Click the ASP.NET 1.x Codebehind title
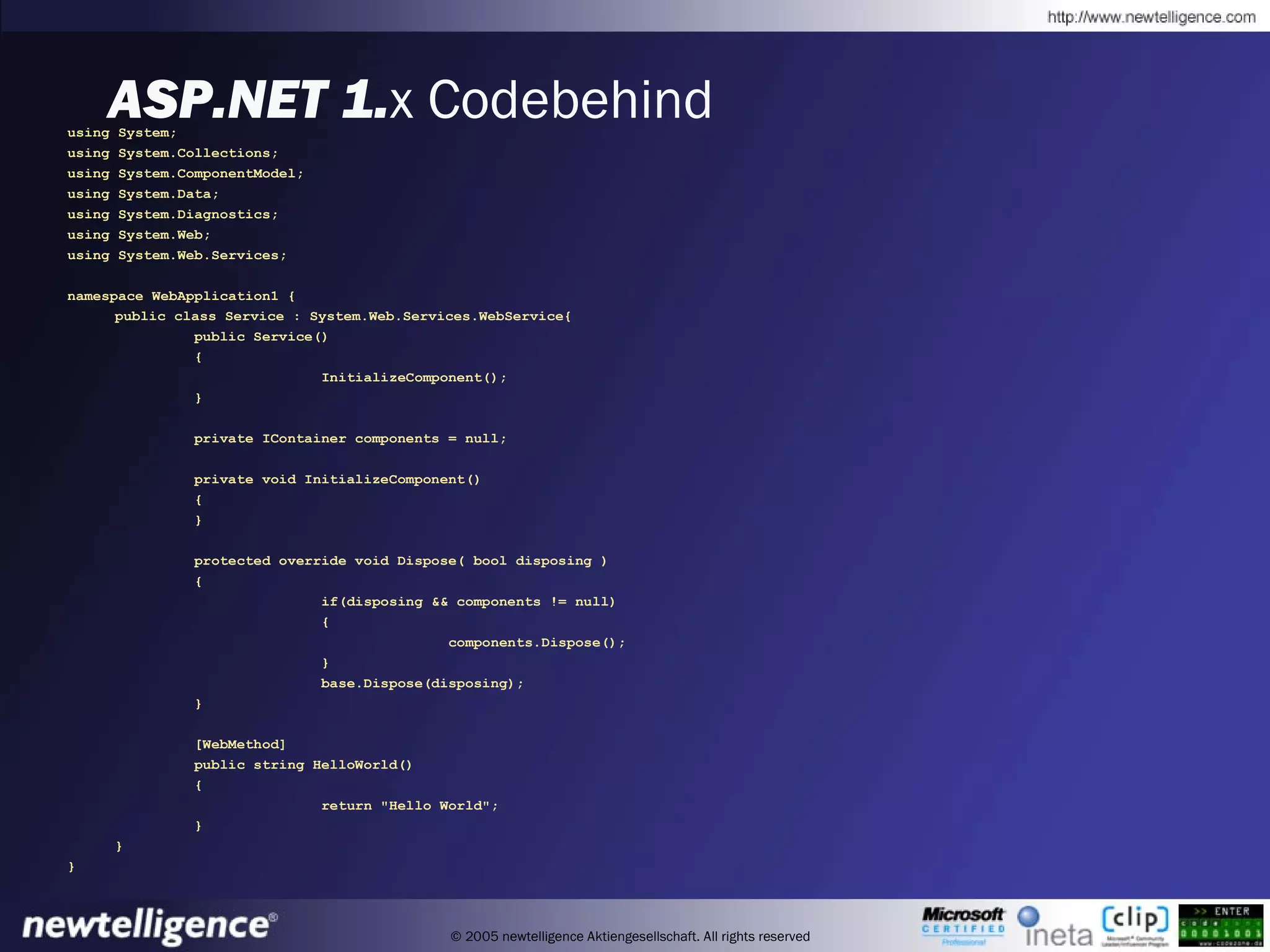 pos(409,100)
